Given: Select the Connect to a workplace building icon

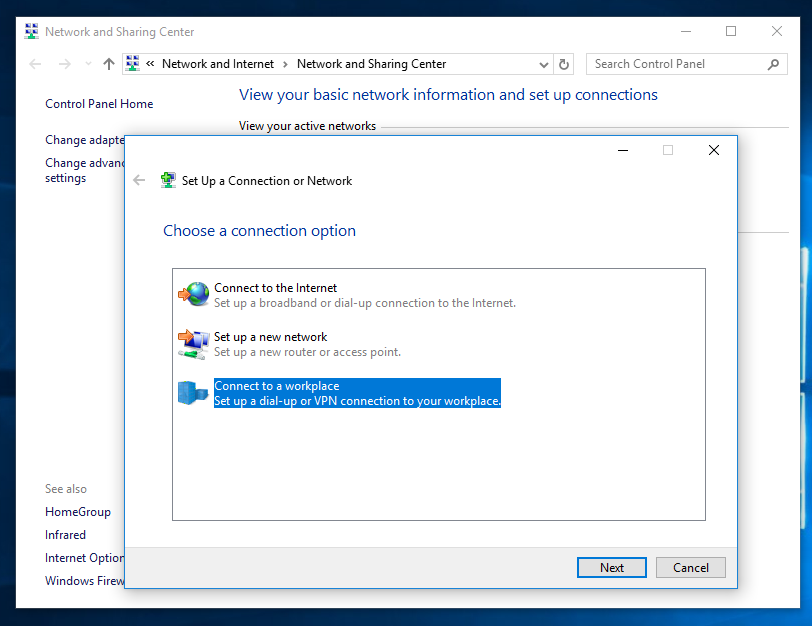Looking at the screenshot, I should click(193, 393).
